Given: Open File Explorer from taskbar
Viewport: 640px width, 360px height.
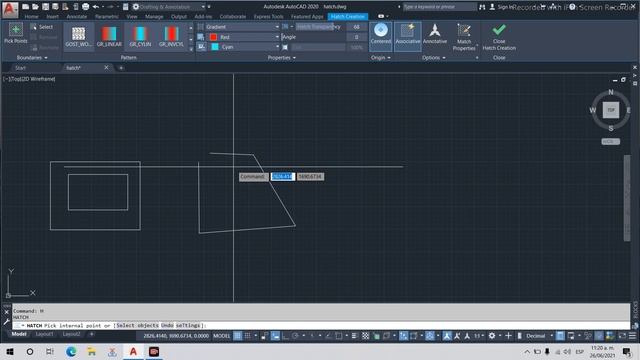Looking at the screenshot, I should click(91, 351).
